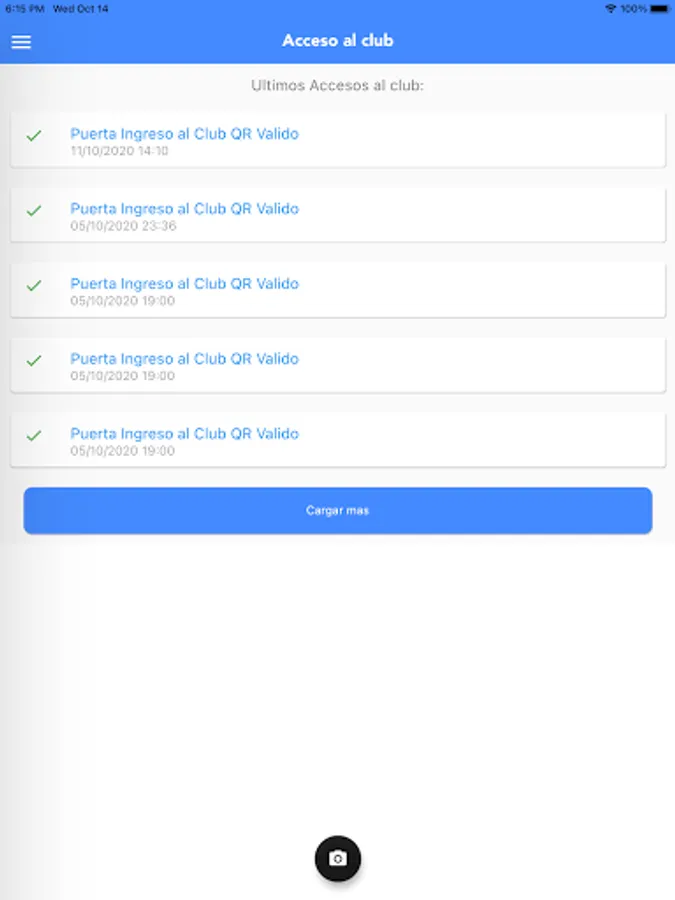The image size is (675, 900).
Task: Tap the battery indicator icon
Action: [658, 8]
